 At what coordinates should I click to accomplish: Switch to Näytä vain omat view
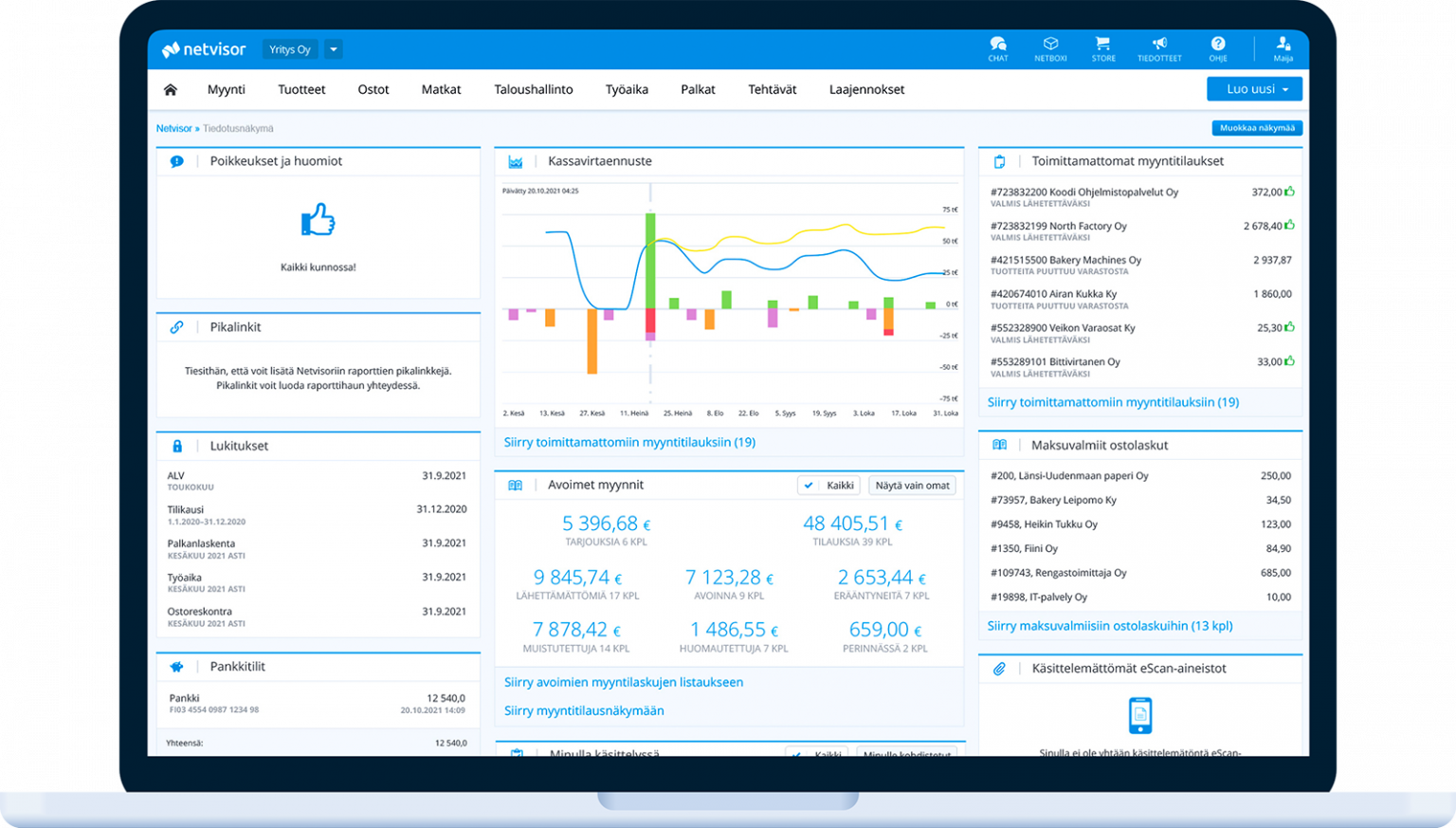pos(911,485)
